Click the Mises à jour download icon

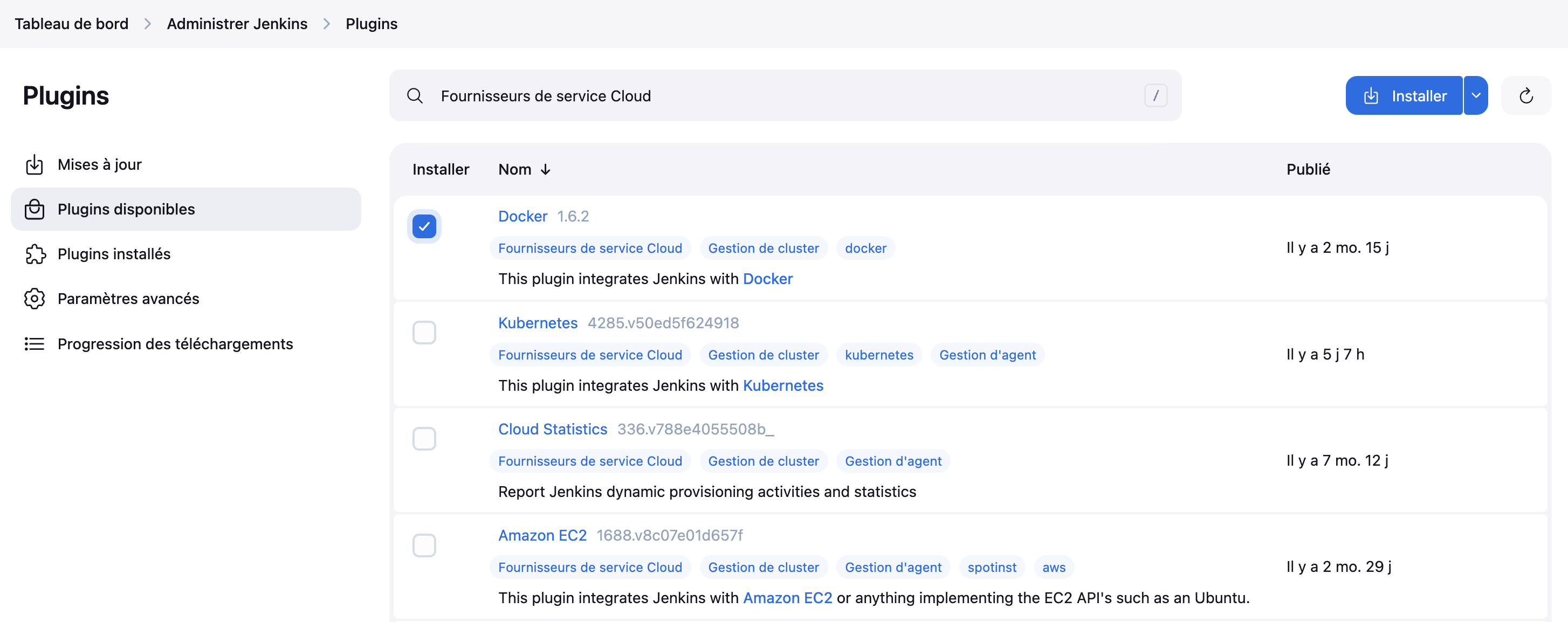(35, 164)
